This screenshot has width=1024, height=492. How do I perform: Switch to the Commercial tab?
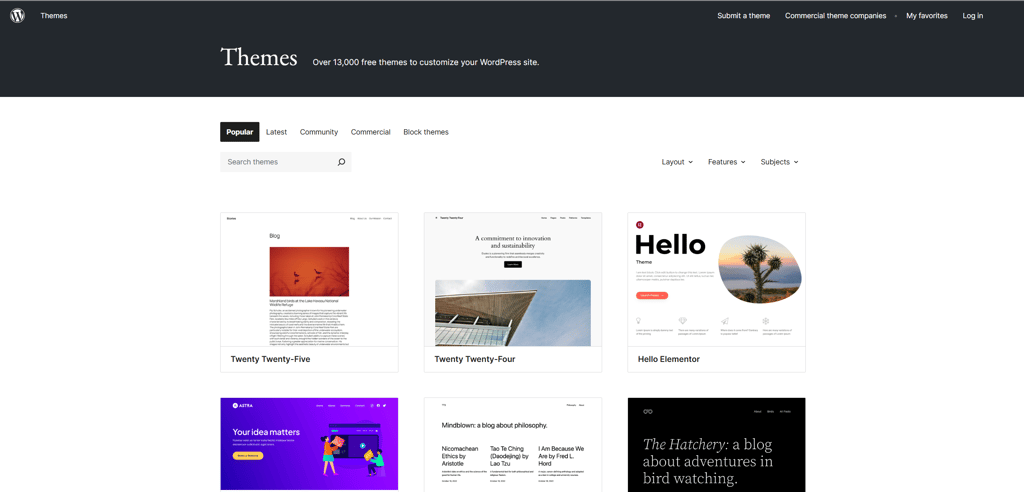[370, 132]
